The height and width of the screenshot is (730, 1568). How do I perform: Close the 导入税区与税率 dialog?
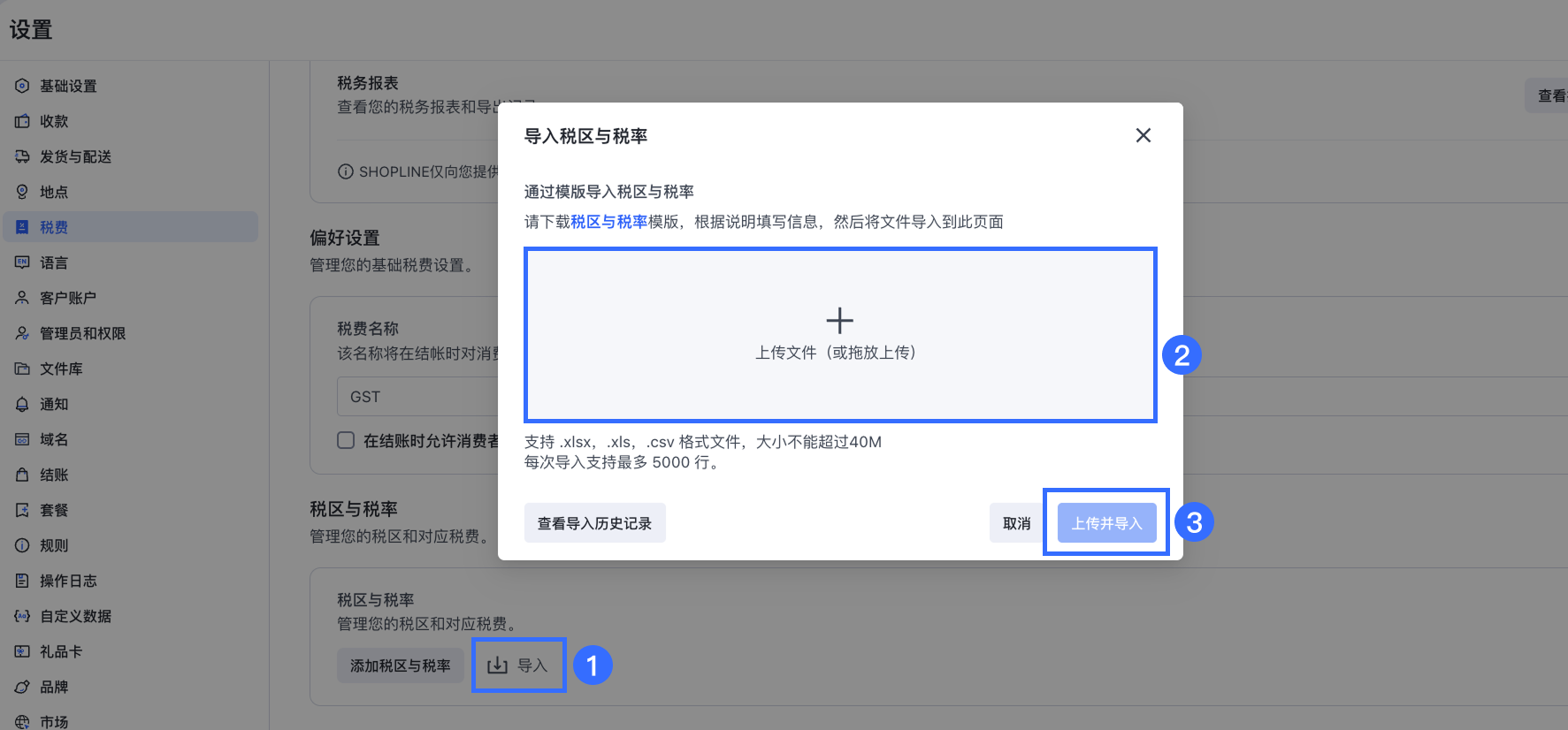pyautogui.click(x=1143, y=135)
